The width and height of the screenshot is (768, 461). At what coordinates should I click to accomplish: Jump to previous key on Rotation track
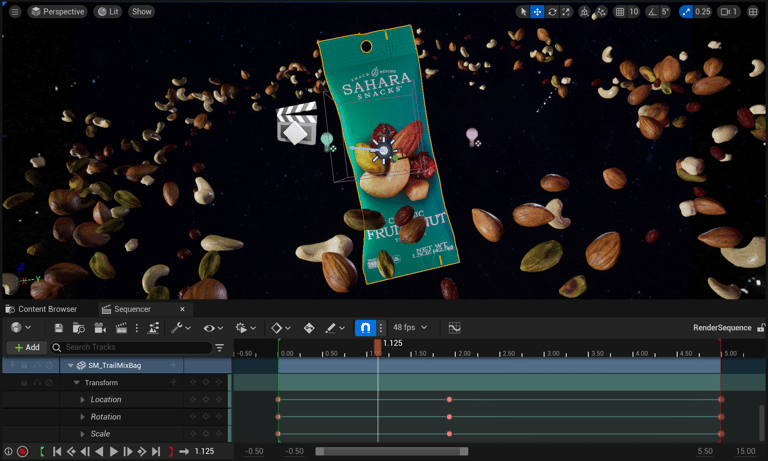tap(193, 417)
